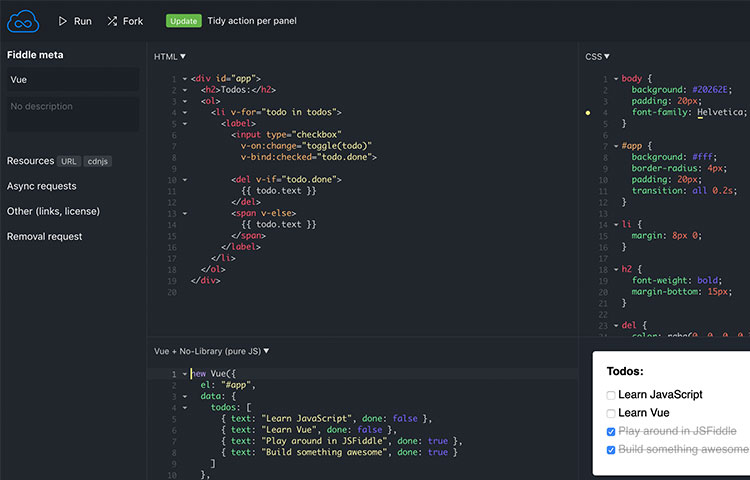The image size is (750, 480).
Task: Uncheck Play around in JSFiddle checkbox
Action: coord(611,432)
